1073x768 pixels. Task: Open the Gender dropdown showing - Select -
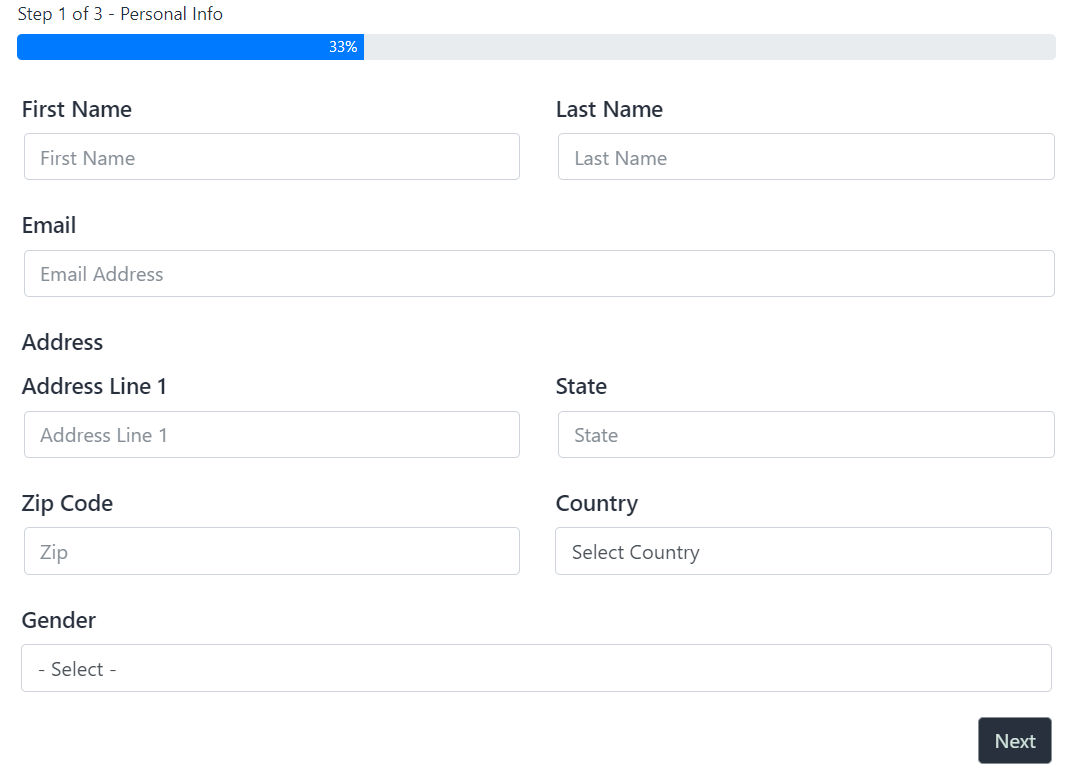(538, 668)
